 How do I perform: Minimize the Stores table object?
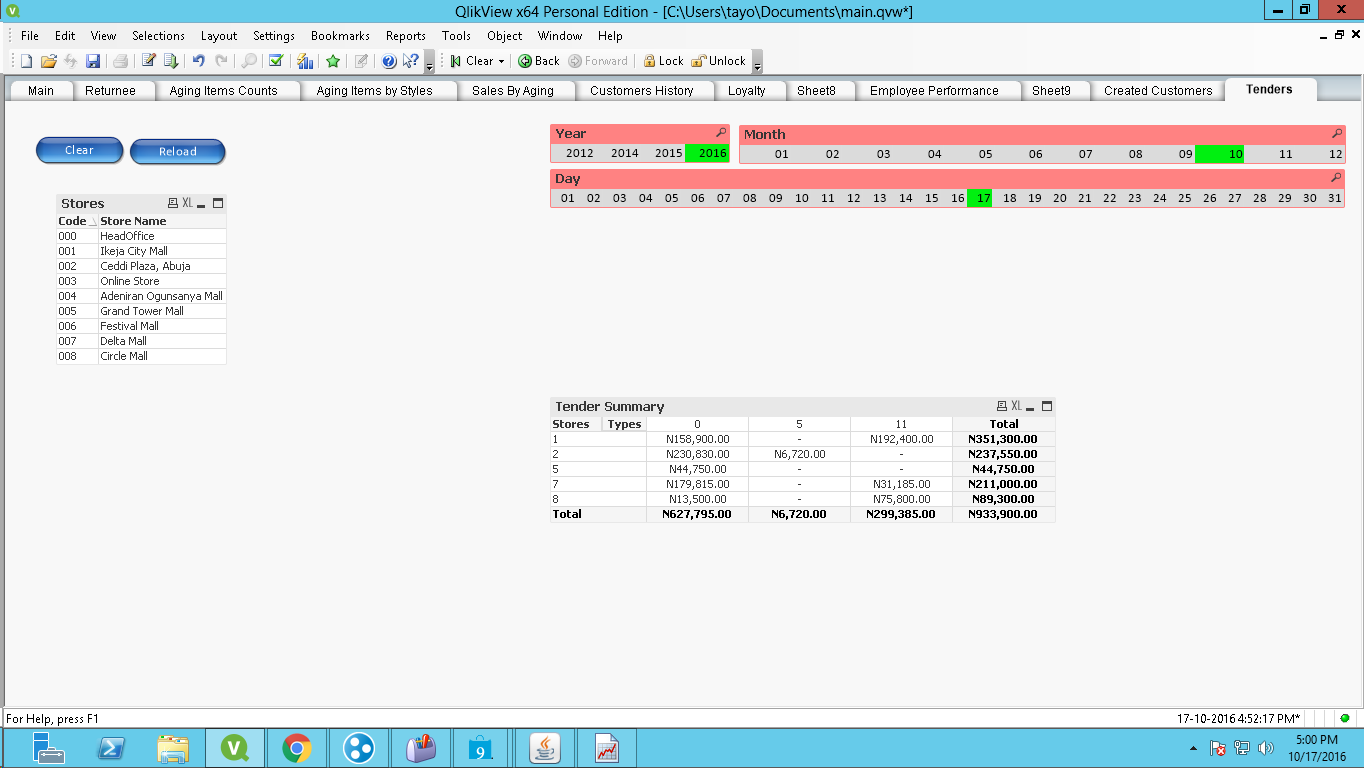[201, 204]
